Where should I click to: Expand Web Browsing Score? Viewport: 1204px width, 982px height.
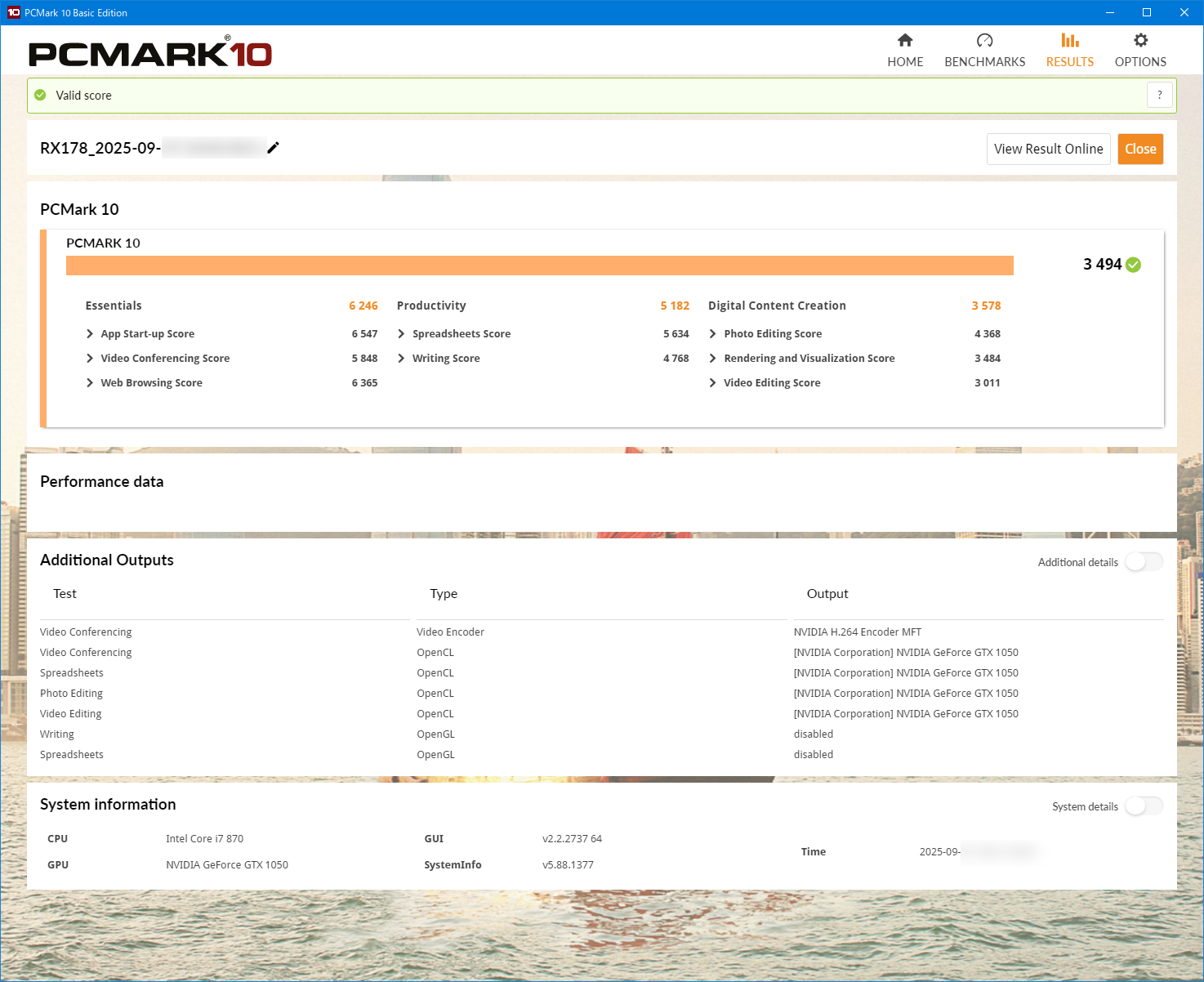[x=90, y=382]
